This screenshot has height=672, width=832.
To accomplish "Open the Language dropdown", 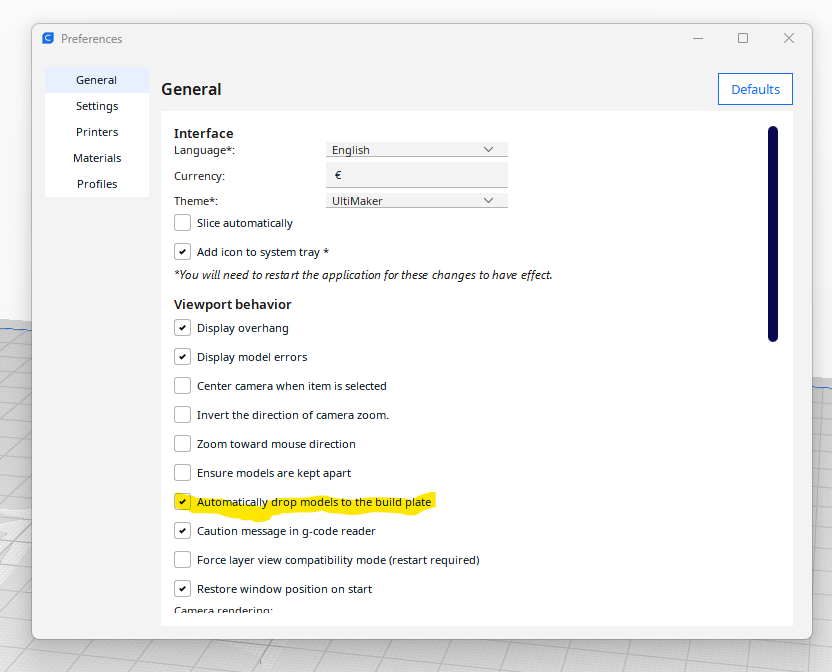I will point(416,149).
